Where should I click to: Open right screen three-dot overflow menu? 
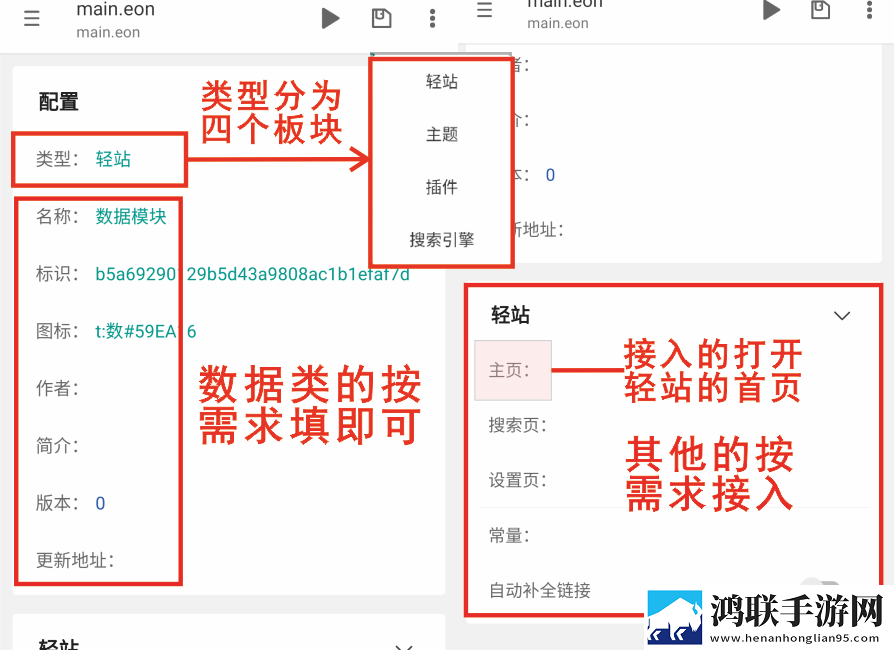(869, 10)
